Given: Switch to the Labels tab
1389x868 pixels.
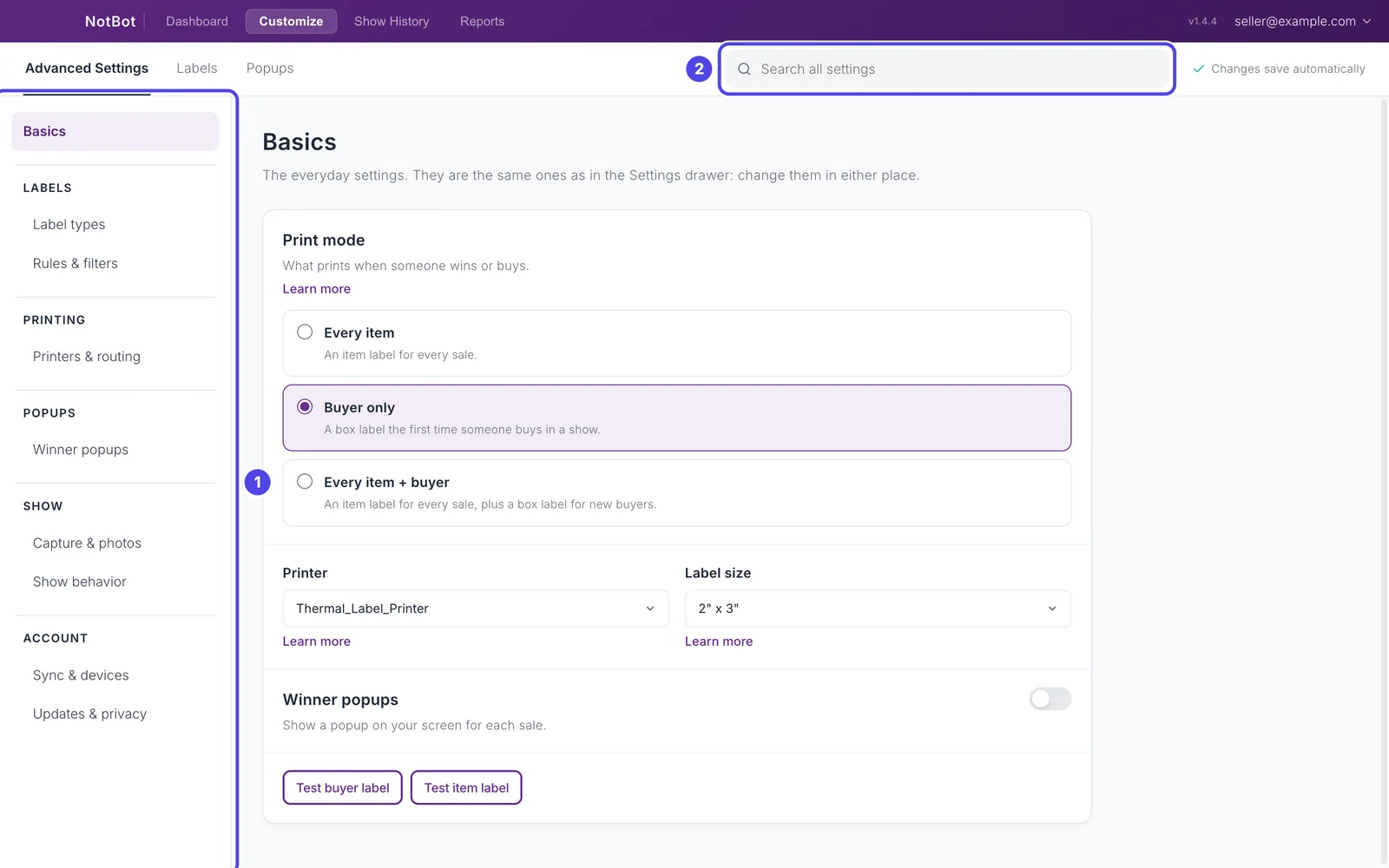Looking at the screenshot, I should pyautogui.click(x=197, y=68).
